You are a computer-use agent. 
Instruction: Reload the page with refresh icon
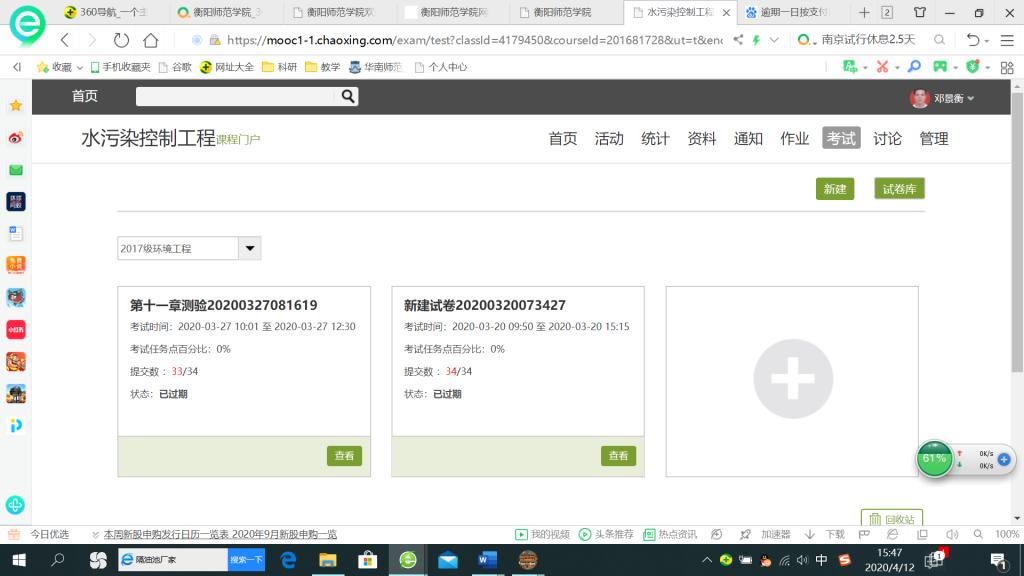[x=121, y=40]
